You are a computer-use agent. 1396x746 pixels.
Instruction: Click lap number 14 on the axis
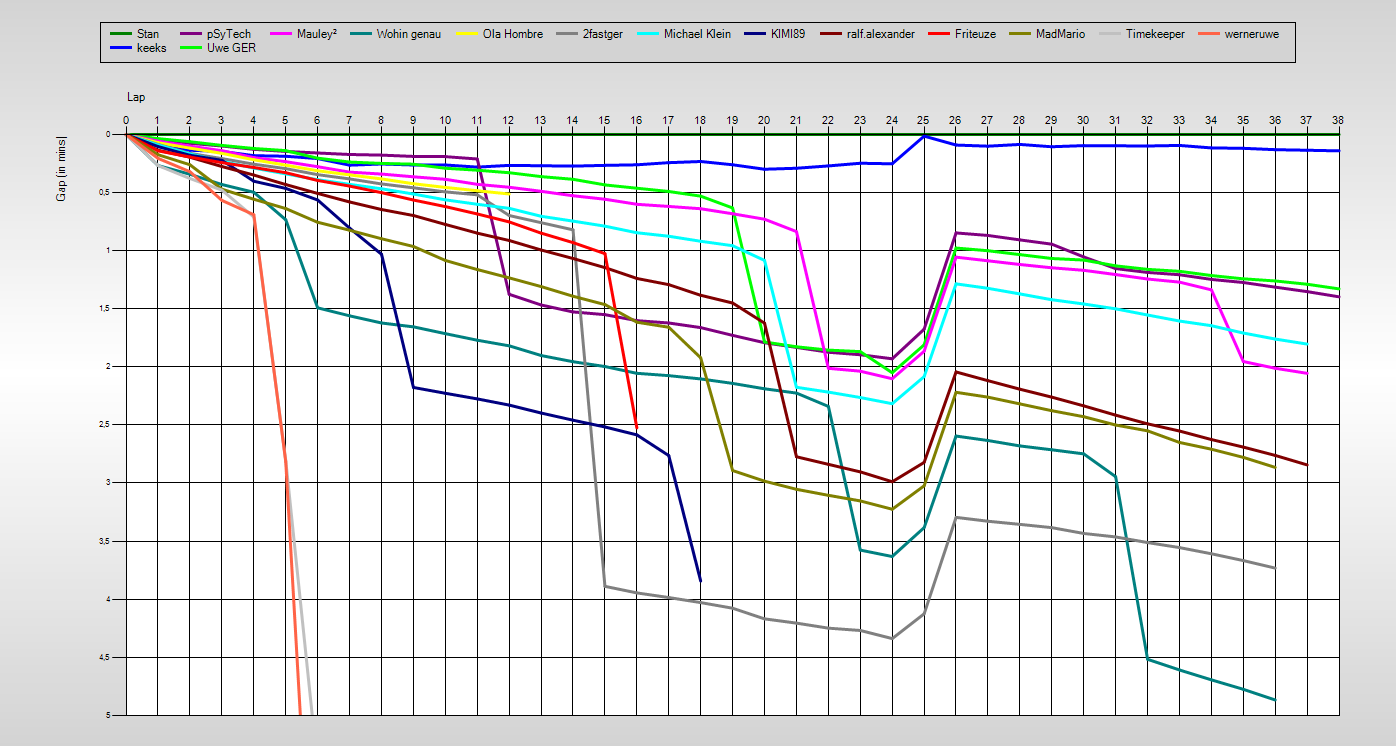coord(573,121)
